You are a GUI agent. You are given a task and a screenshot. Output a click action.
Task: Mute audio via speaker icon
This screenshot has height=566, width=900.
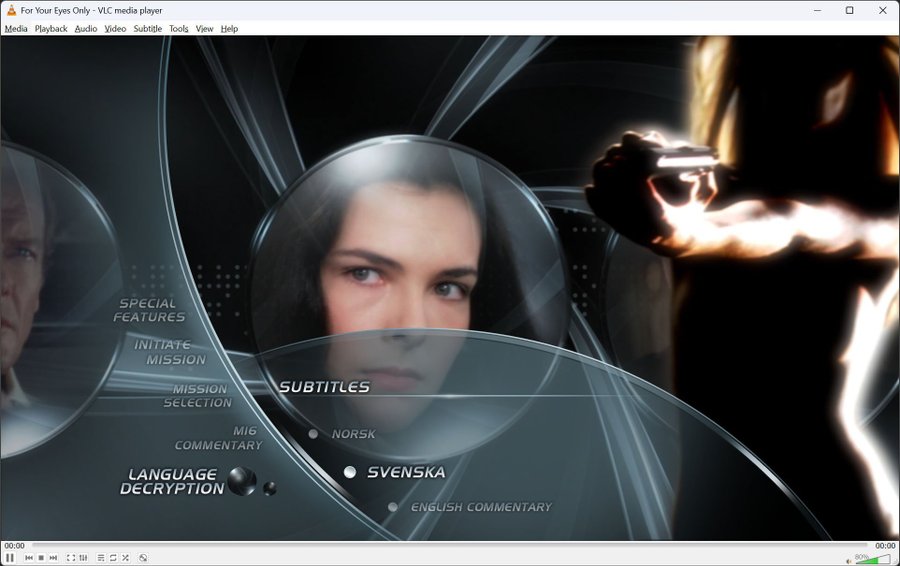click(849, 560)
